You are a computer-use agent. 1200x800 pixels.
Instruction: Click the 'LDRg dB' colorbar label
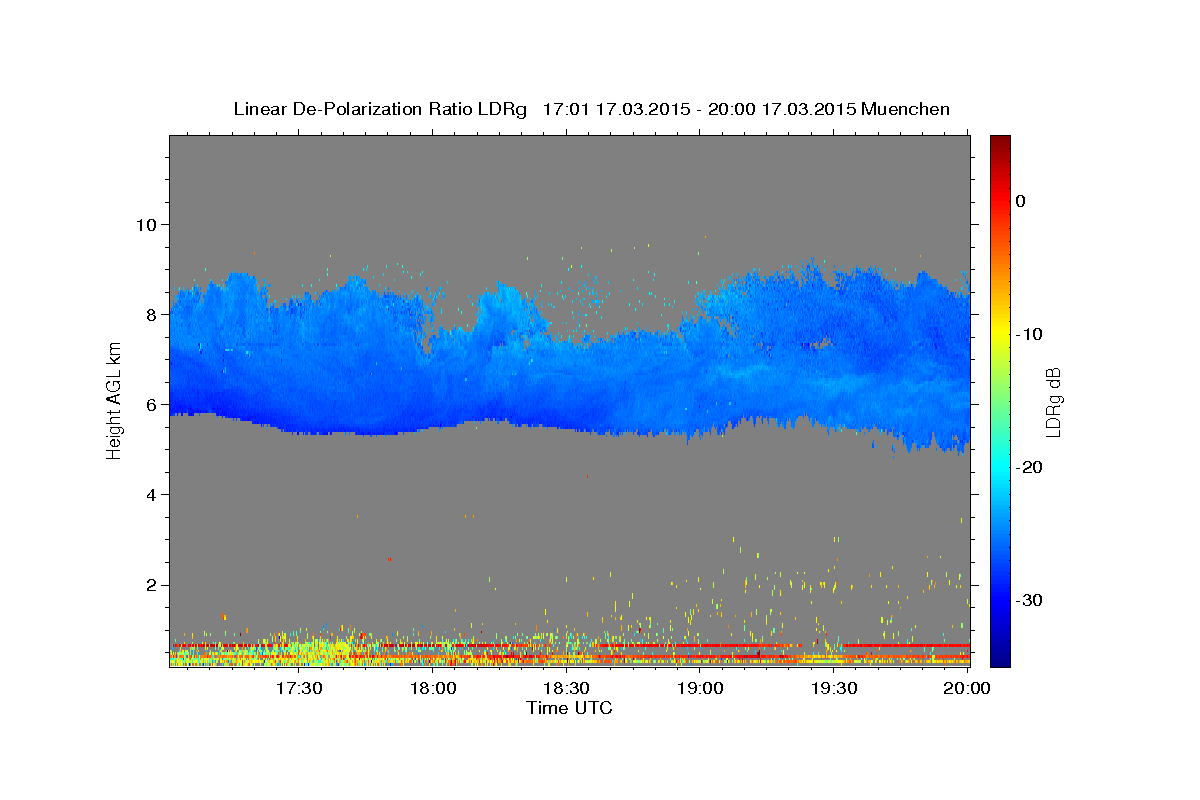[1053, 403]
